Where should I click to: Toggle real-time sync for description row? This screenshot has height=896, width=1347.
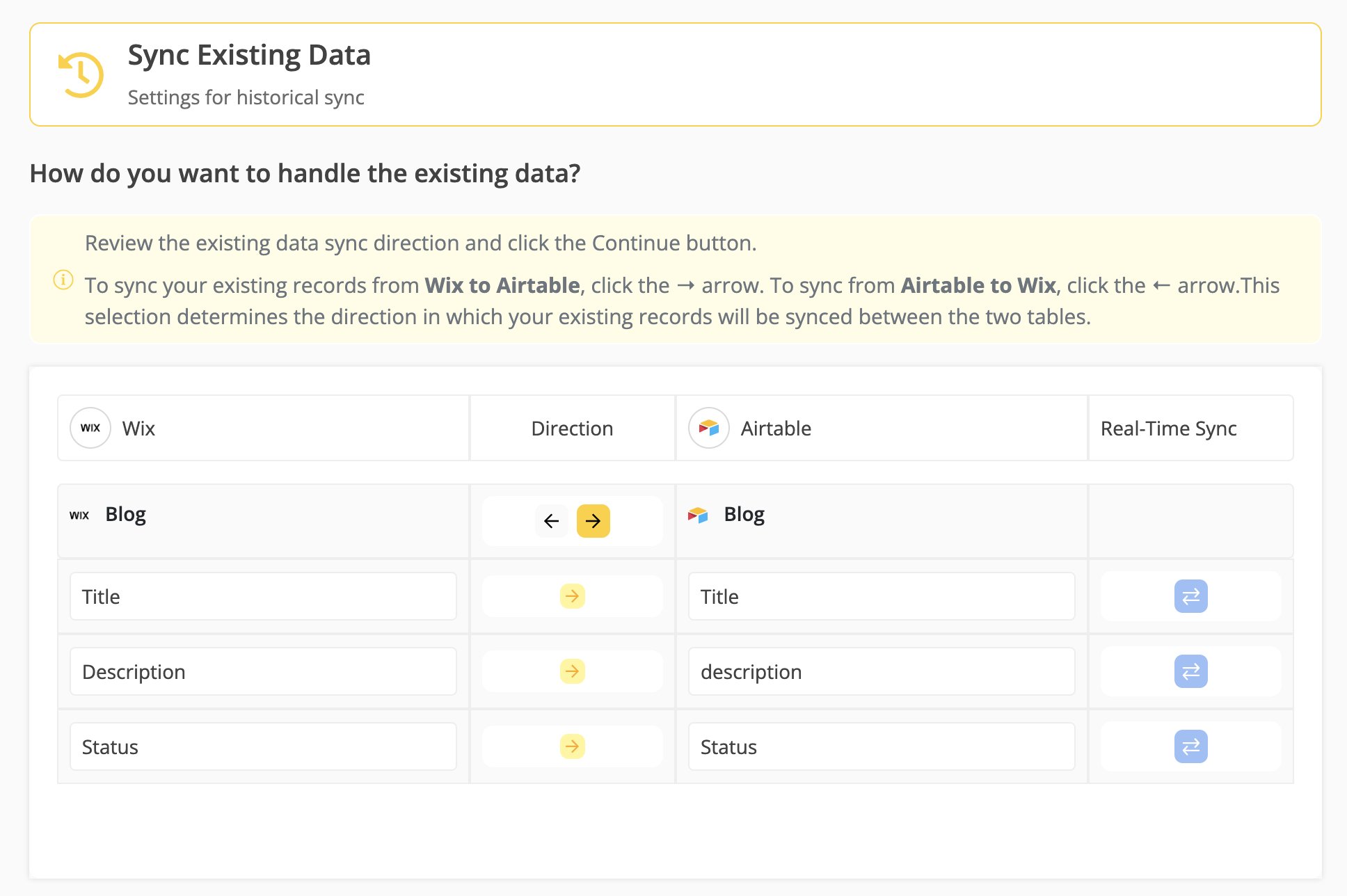[x=1191, y=671]
